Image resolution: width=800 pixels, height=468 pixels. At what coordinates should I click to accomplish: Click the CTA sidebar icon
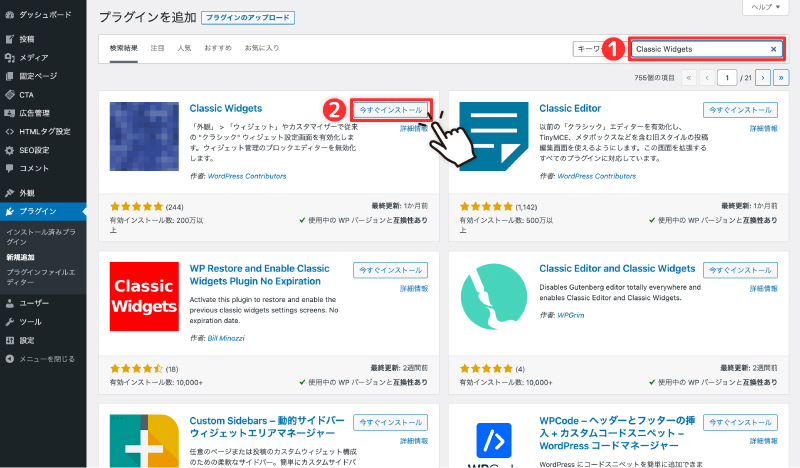(x=9, y=94)
